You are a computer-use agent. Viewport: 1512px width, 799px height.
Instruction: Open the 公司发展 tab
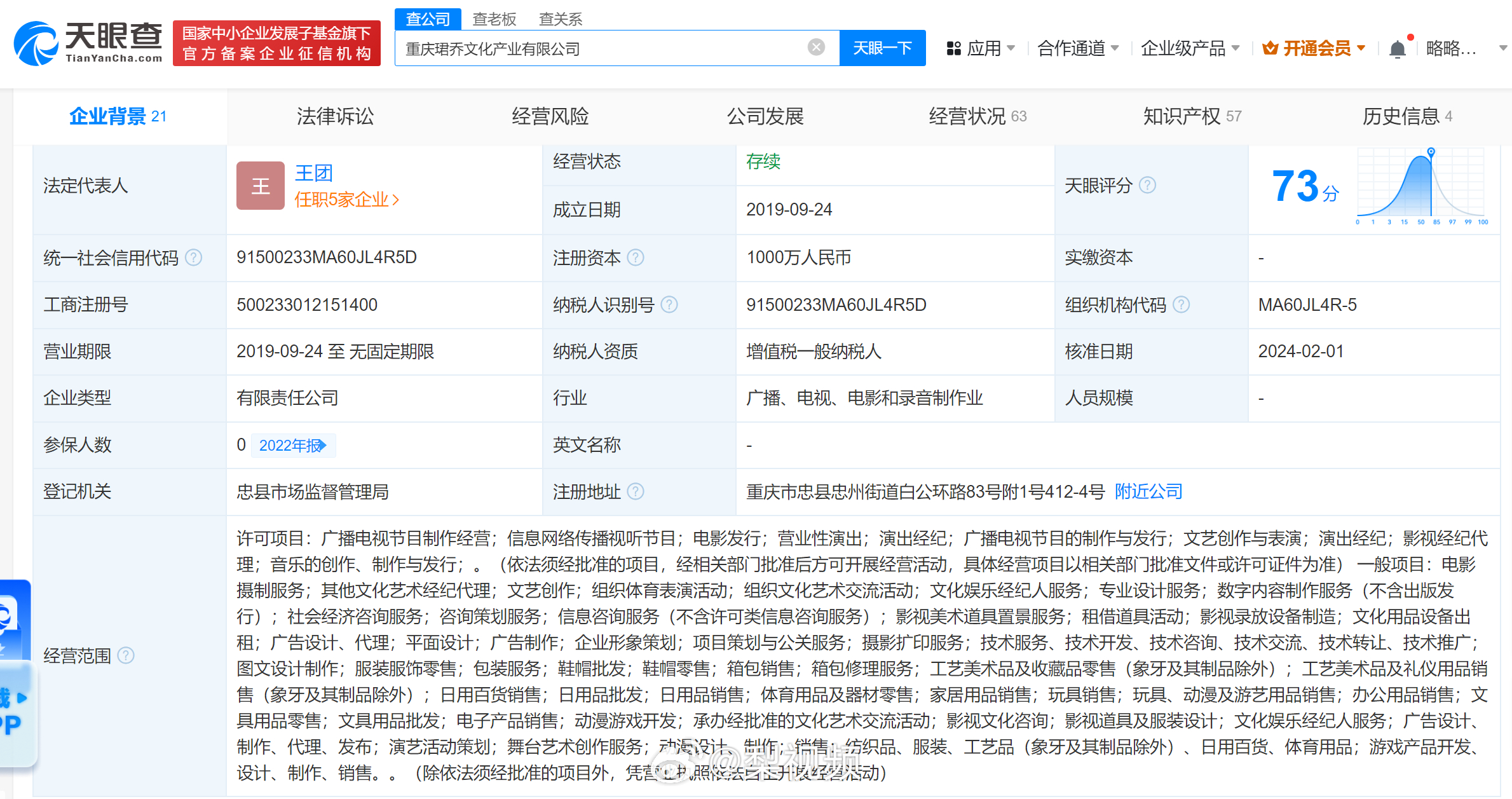pyautogui.click(x=765, y=116)
